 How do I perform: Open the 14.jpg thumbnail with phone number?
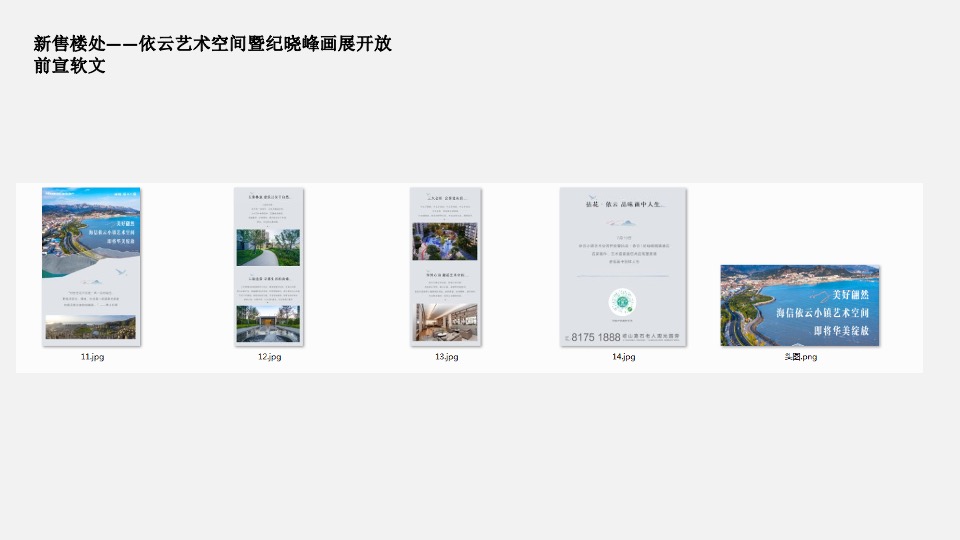[623, 267]
